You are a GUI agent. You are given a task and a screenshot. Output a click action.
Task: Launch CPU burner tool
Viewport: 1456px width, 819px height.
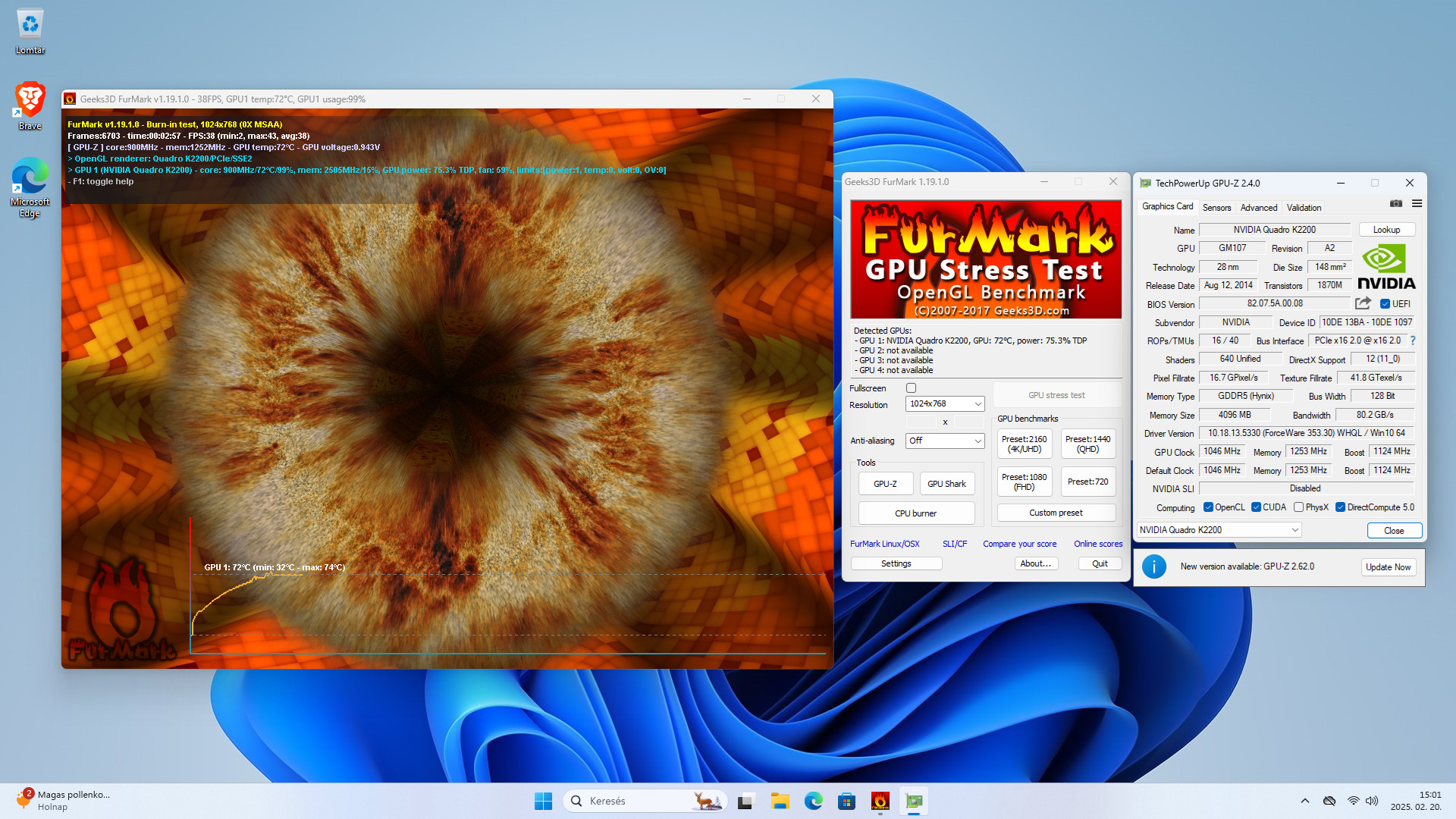(x=916, y=513)
